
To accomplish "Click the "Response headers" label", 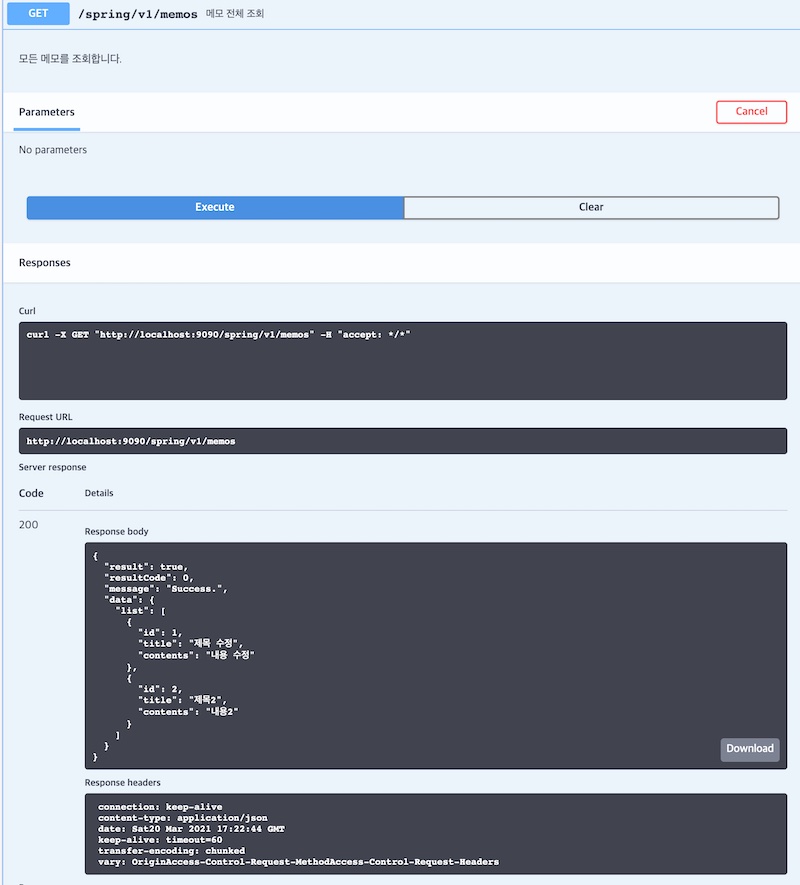I will tap(123, 782).
